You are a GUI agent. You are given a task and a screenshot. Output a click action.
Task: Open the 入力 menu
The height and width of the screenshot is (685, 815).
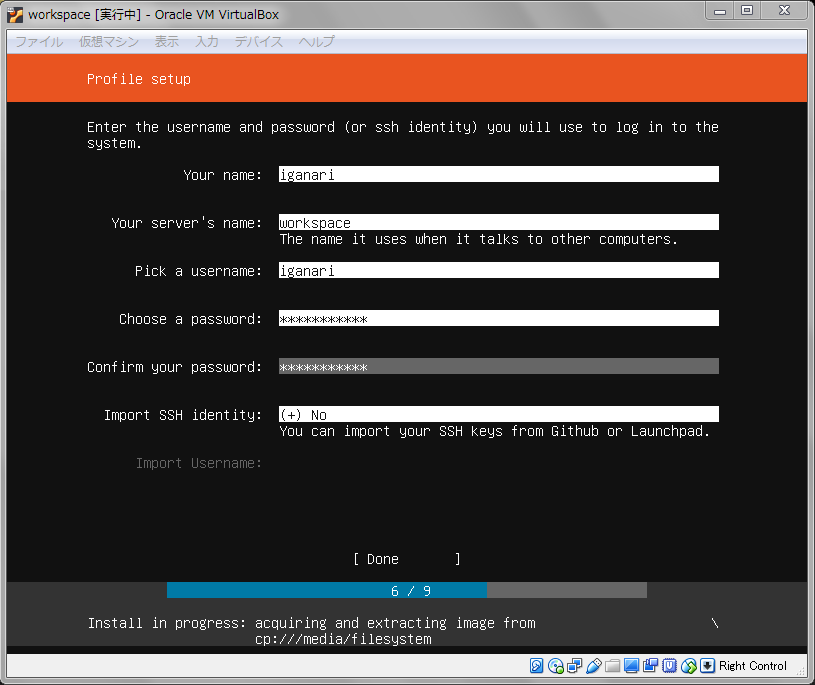[207, 41]
